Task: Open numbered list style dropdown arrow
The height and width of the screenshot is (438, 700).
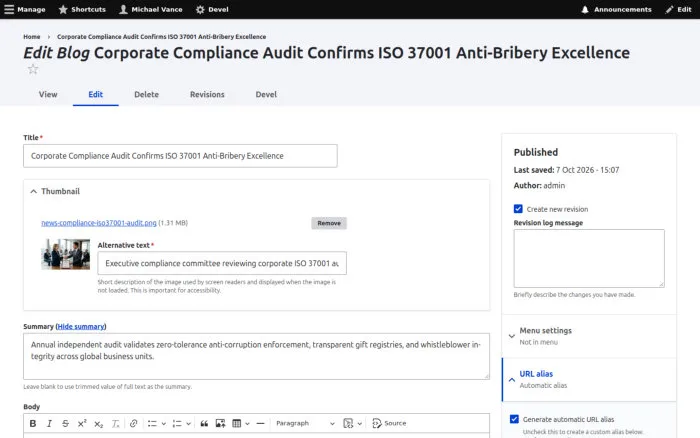Action: point(188,423)
